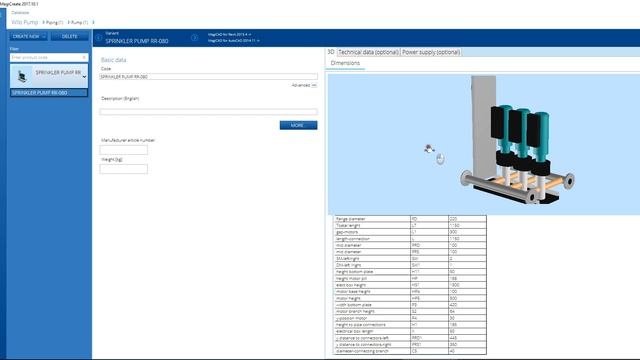
Task: Switch to Technical data (optional) tab
Action: pyautogui.click(x=368, y=52)
